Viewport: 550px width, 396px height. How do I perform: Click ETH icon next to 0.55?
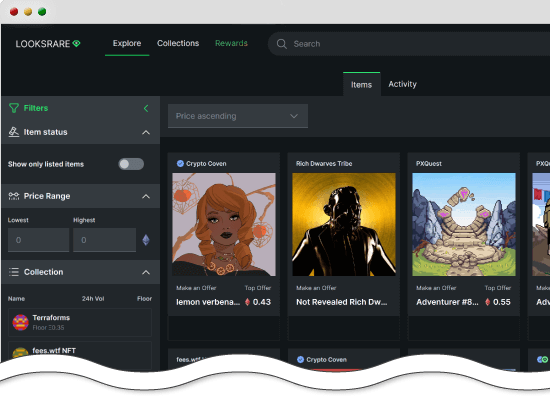click(487, 302)
